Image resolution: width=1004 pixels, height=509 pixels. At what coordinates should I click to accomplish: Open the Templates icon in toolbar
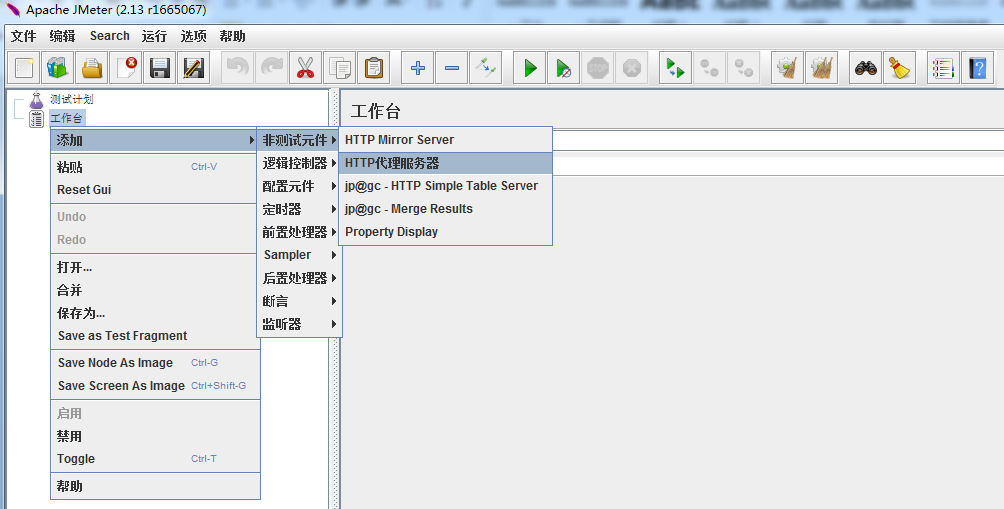click(58, 68)
